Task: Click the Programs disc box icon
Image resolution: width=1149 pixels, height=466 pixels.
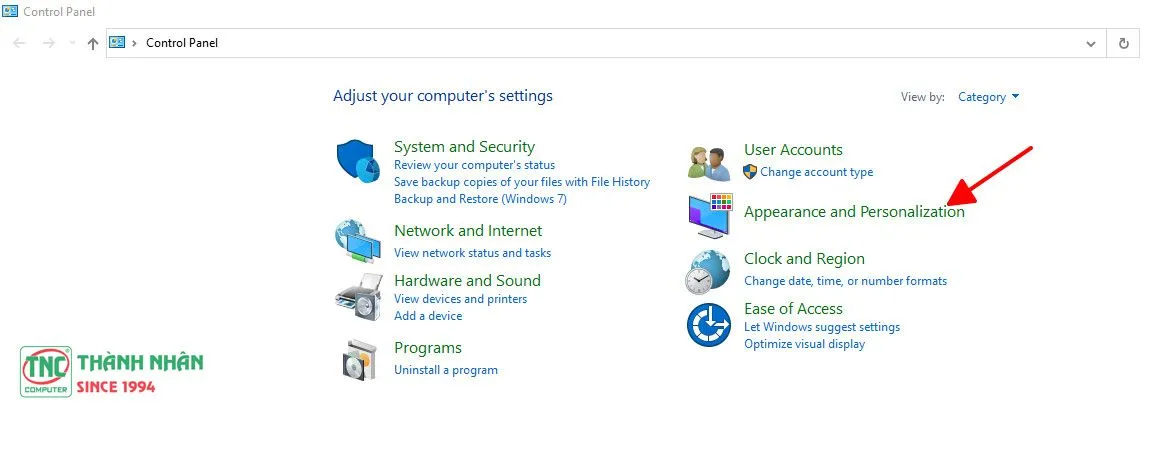Action: point(359,359)
